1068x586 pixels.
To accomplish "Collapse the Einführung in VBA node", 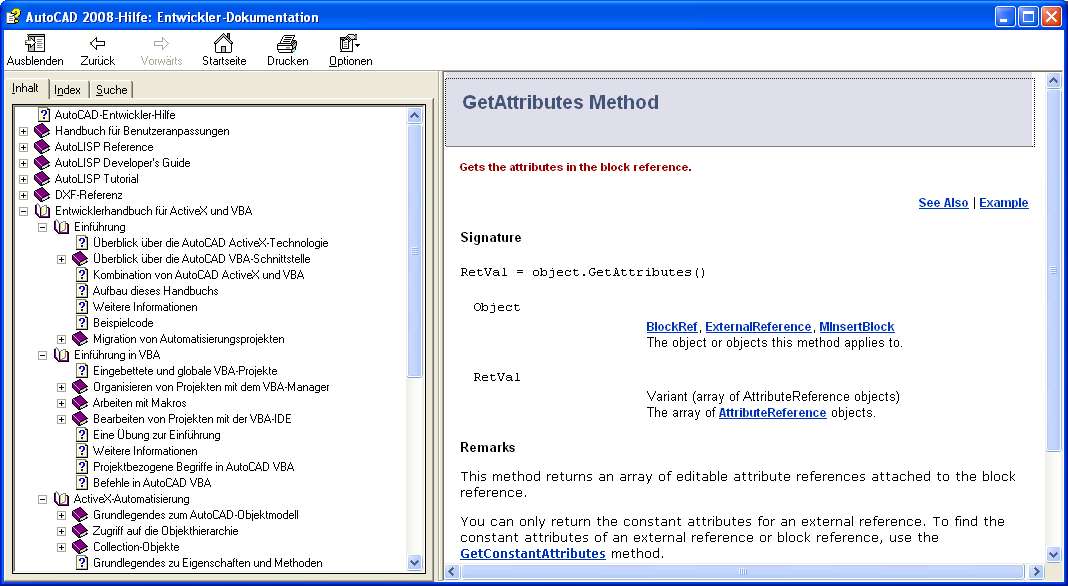I will (x=42, y=355).
